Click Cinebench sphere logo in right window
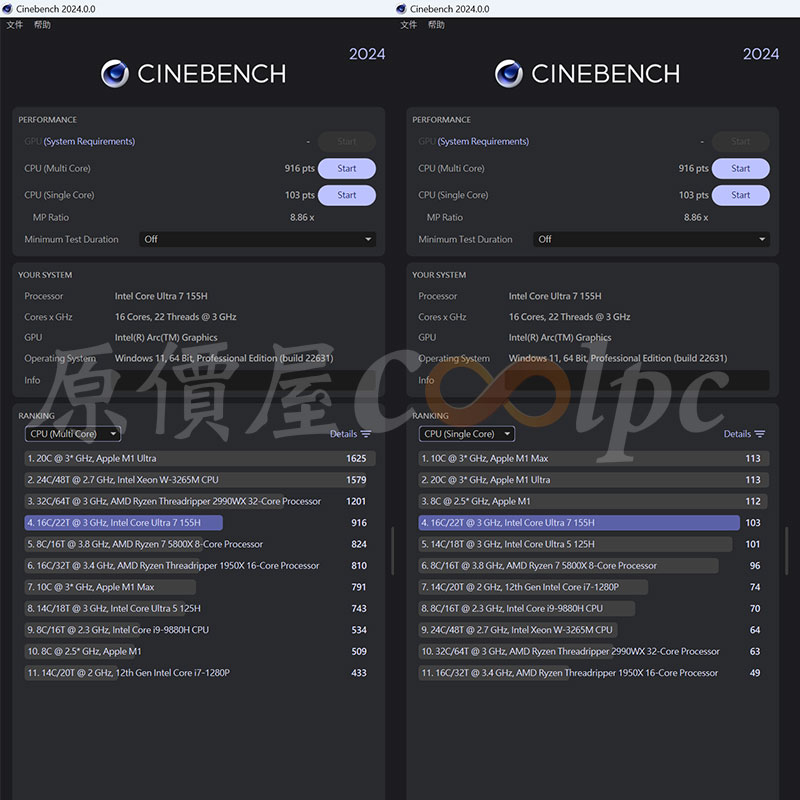The image size is (800, 800). (509, 73)
